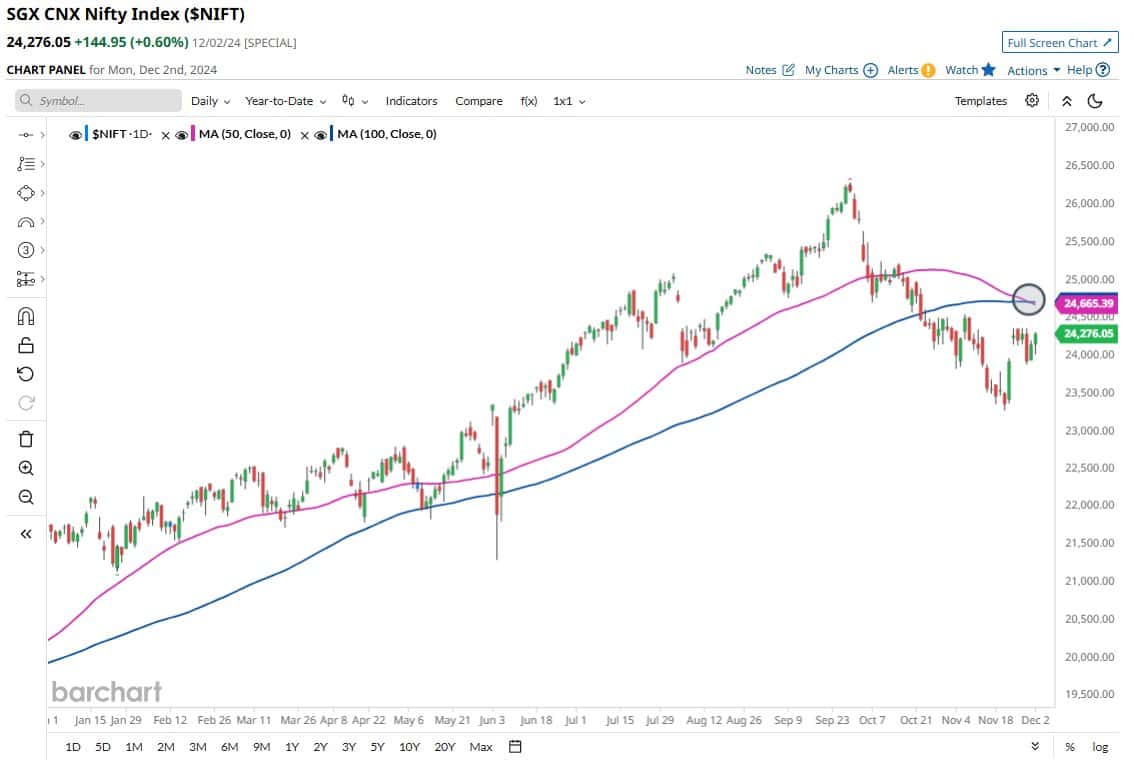
Task: Open the Compare menu
Action: click(x=479, y=101)
